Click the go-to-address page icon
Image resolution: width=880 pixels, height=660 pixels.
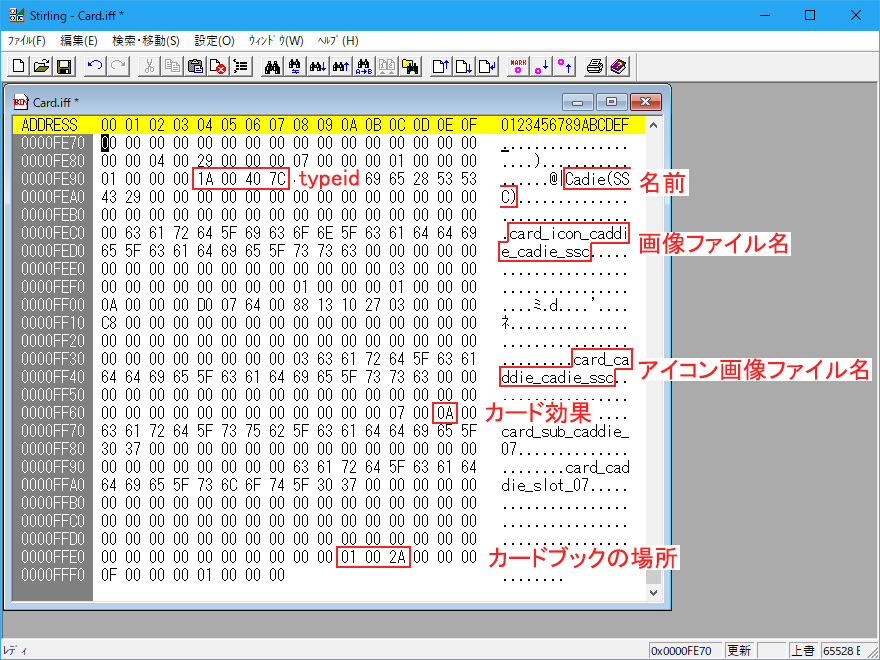[x=487, y=66]
